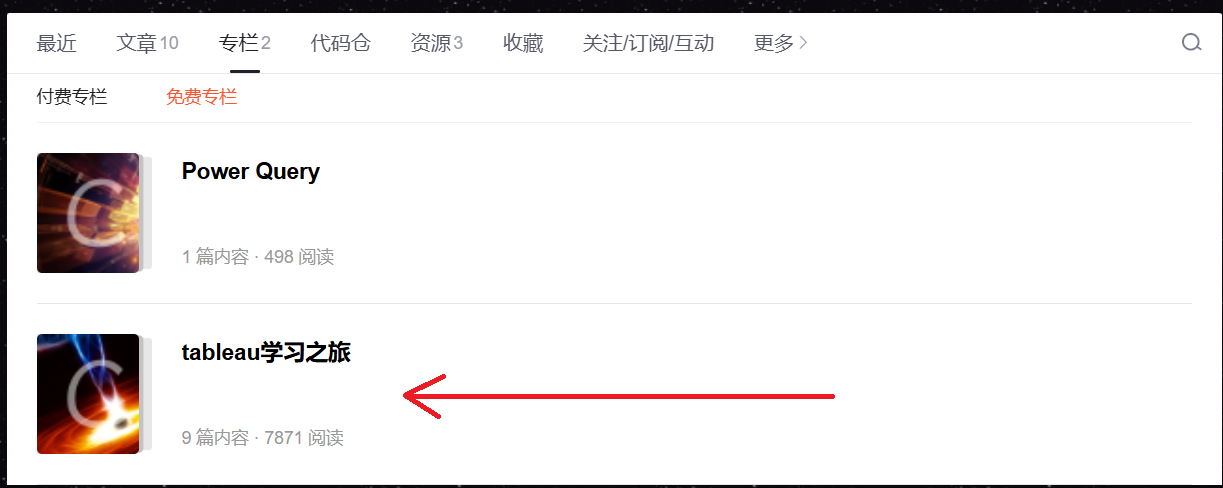This screenshot has height=488, width=1223.
Task: Click the article count 10 badge
Action: pos(169,43)
